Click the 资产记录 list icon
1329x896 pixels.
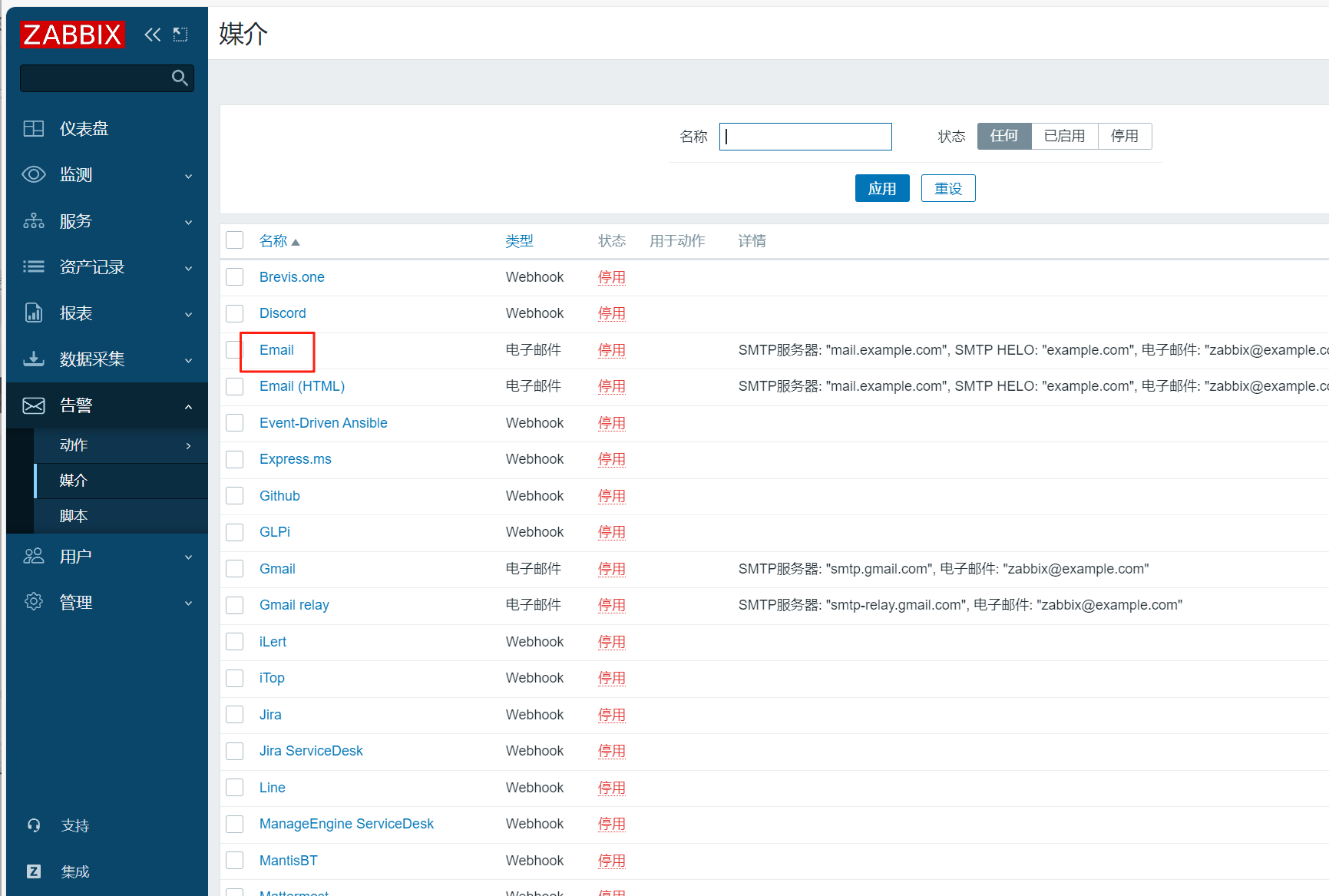tap(33, 266)
